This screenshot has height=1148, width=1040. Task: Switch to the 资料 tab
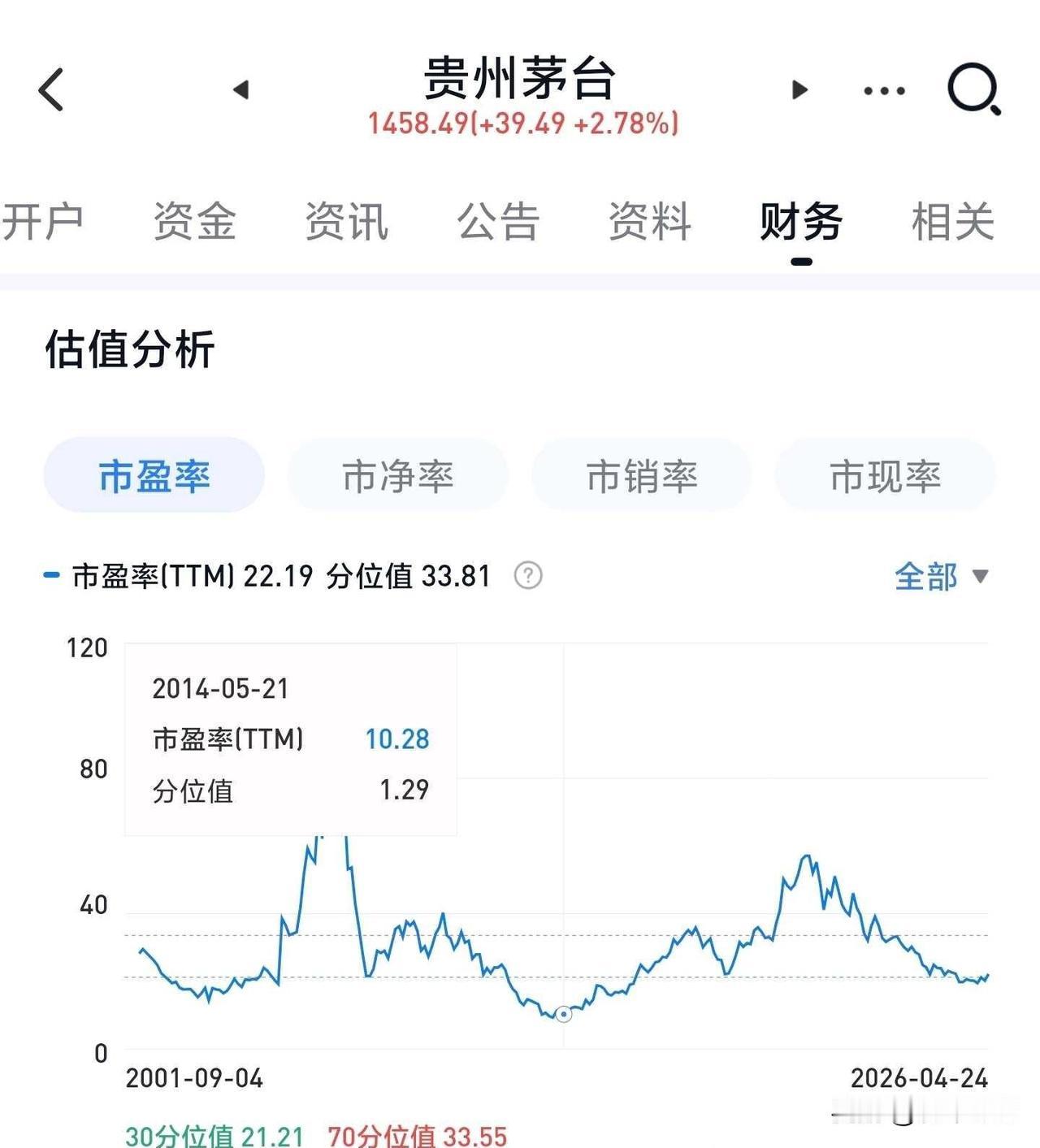[x=650, y=222]
